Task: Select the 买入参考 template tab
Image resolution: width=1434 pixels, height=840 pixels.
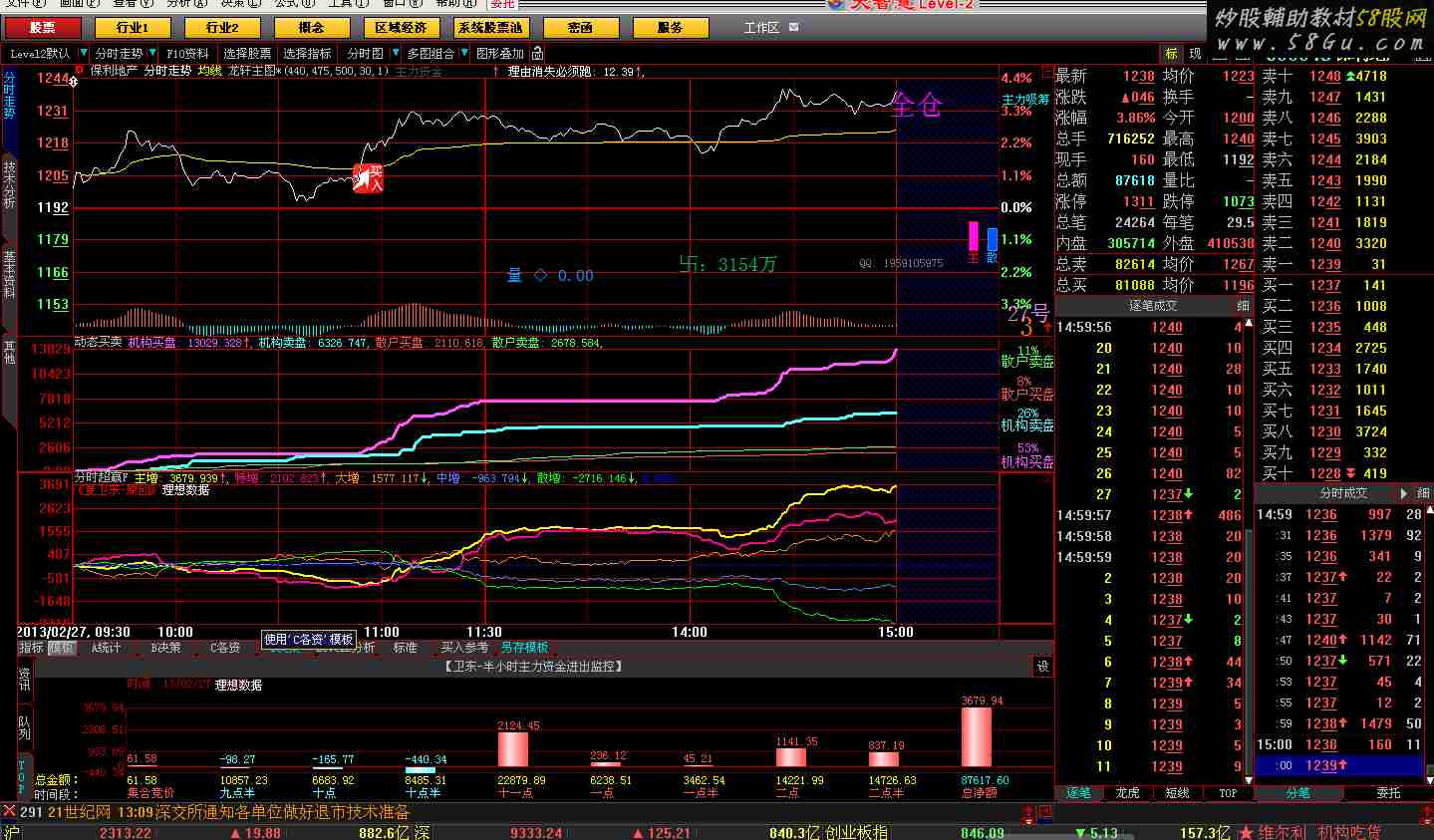Action: [x=464, y=648]
